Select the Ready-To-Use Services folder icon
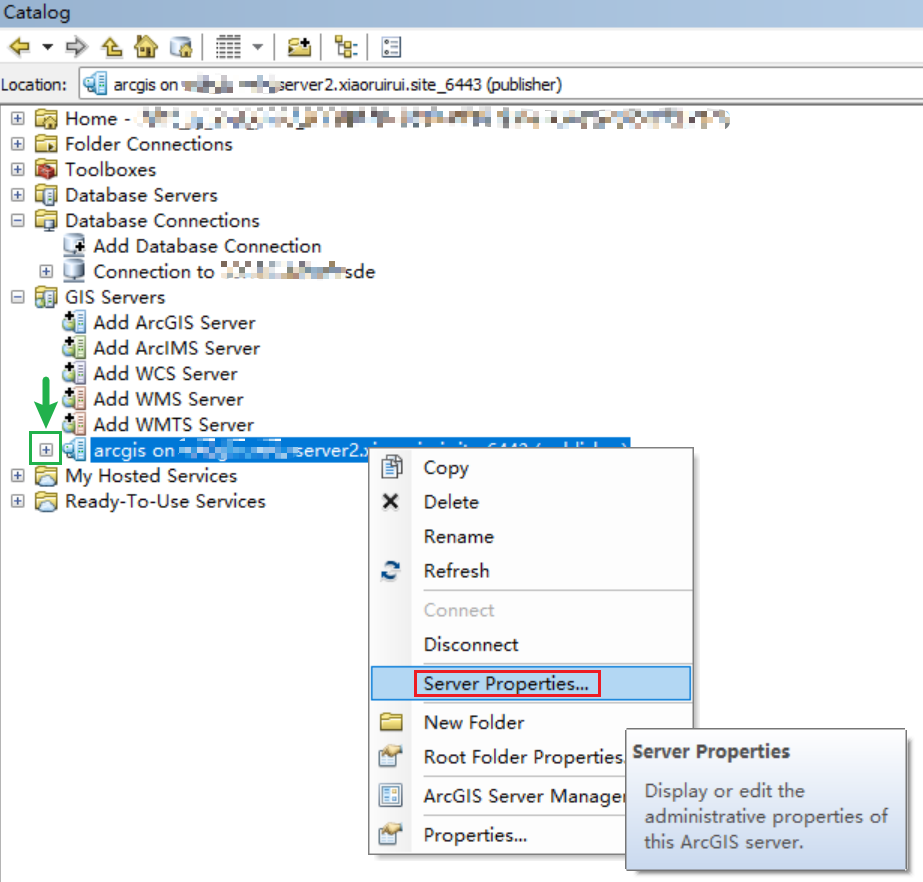The width and height of the screenshot is (923, 882). [46, 501]
